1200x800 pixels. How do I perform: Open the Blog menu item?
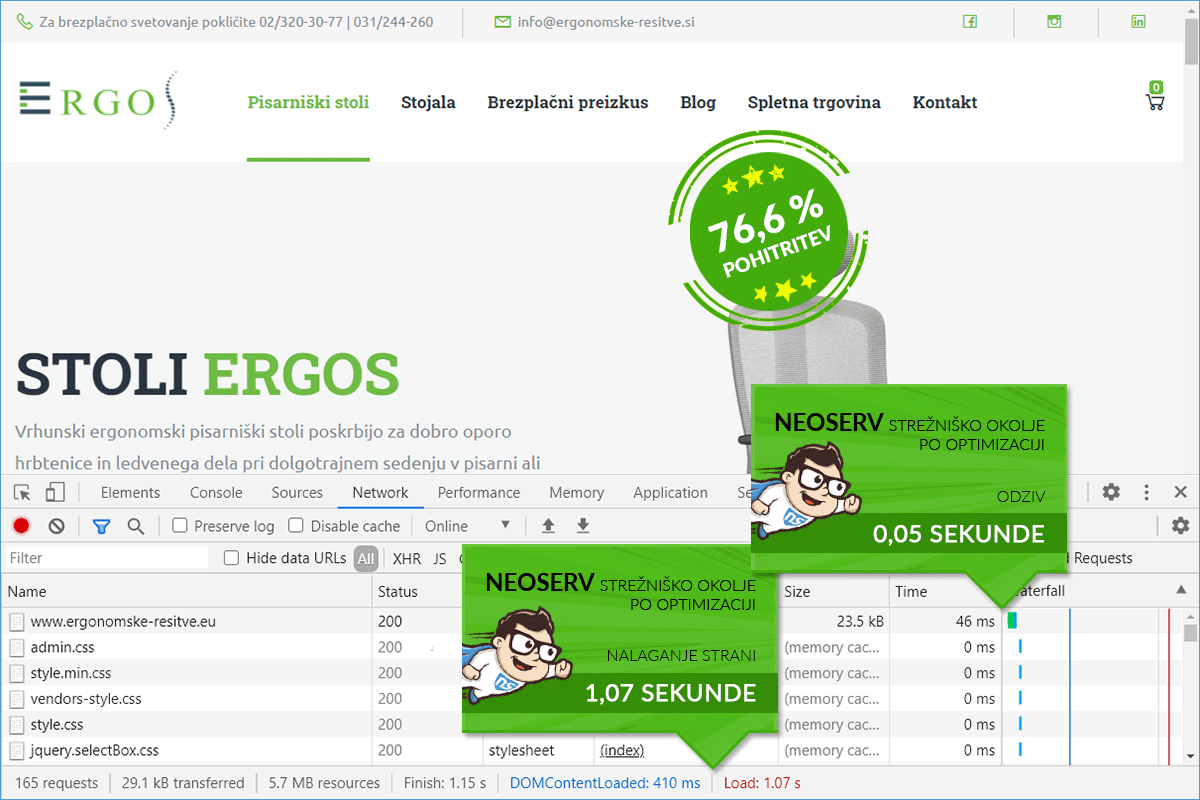click(698, 102)
